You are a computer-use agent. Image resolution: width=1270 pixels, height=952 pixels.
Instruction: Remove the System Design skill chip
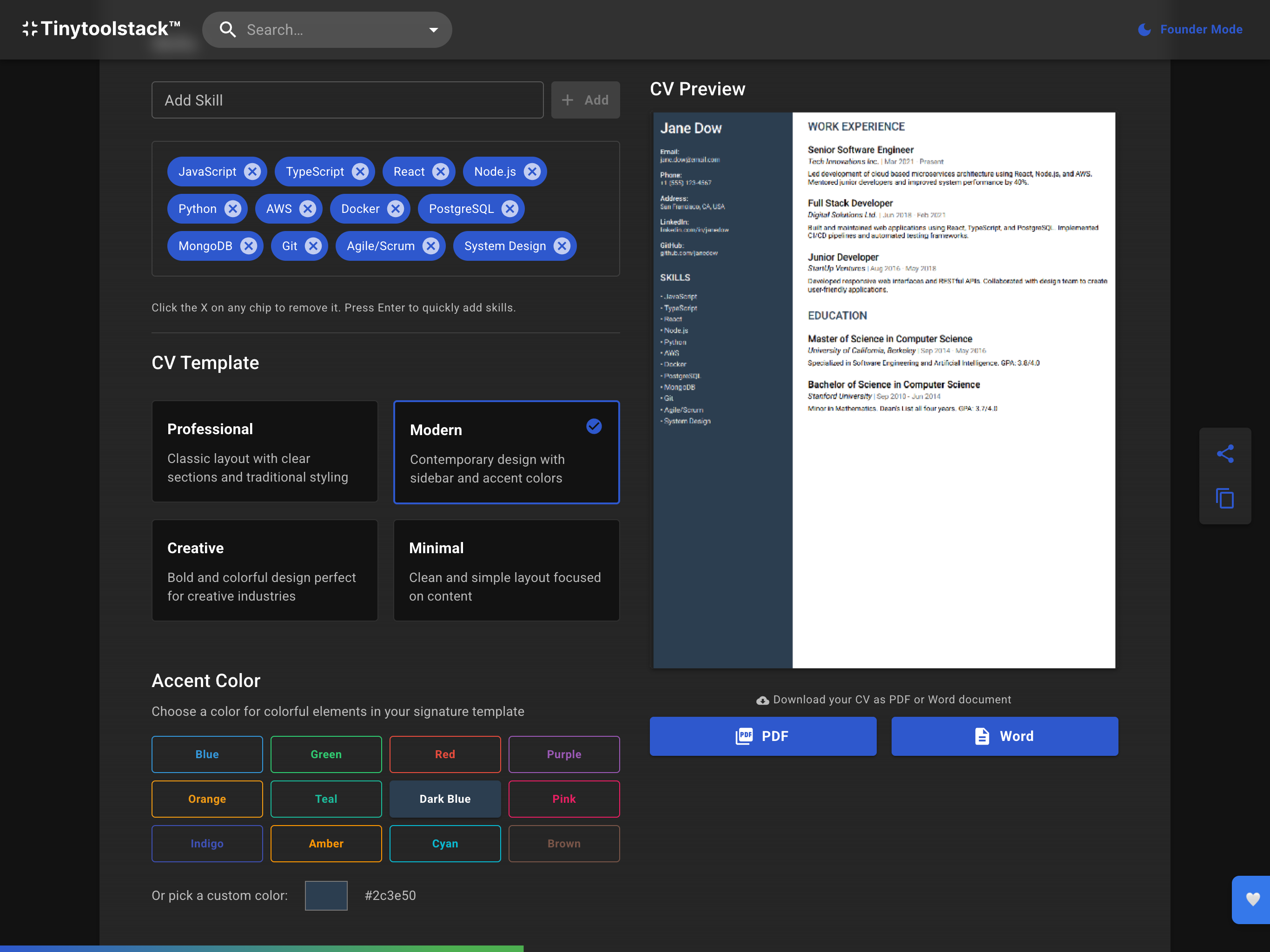click(562, 246)
